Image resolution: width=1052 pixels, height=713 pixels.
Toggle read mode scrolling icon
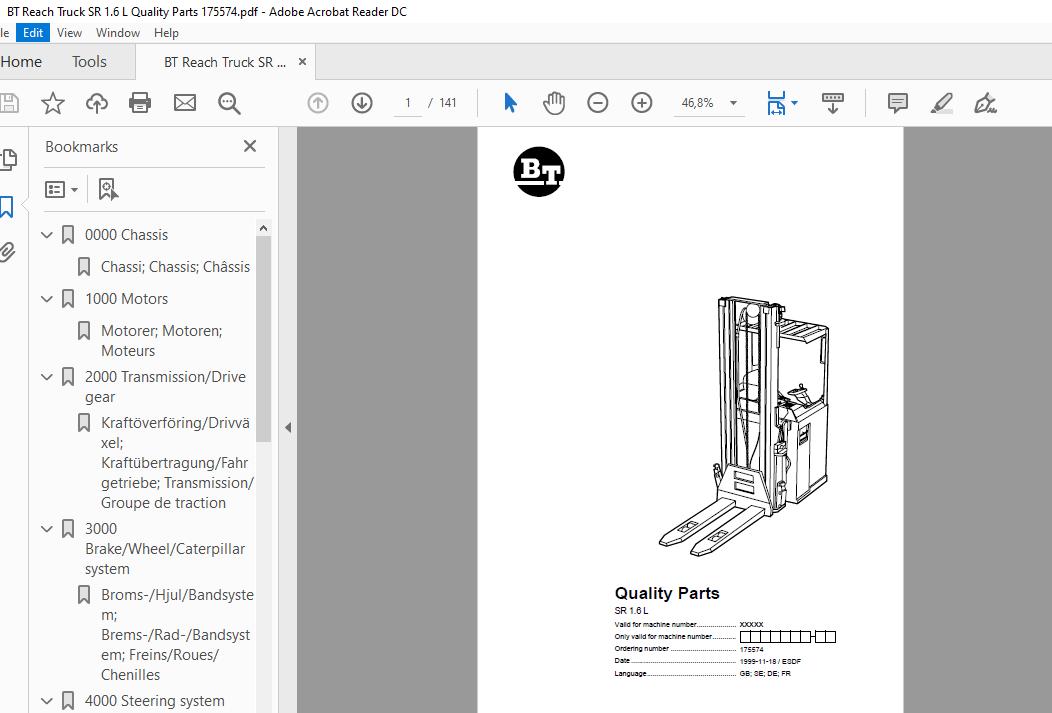pyautogui.click(x=833, y=103)
